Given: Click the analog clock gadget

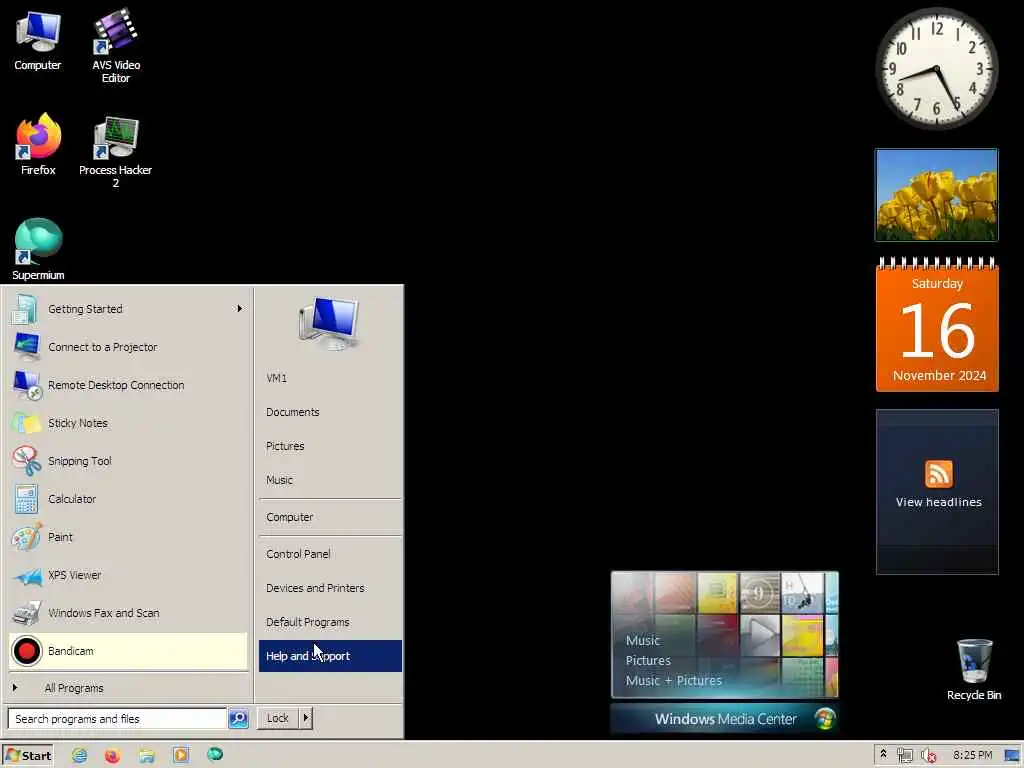Looking at the screenshot, I should point(936,68).
